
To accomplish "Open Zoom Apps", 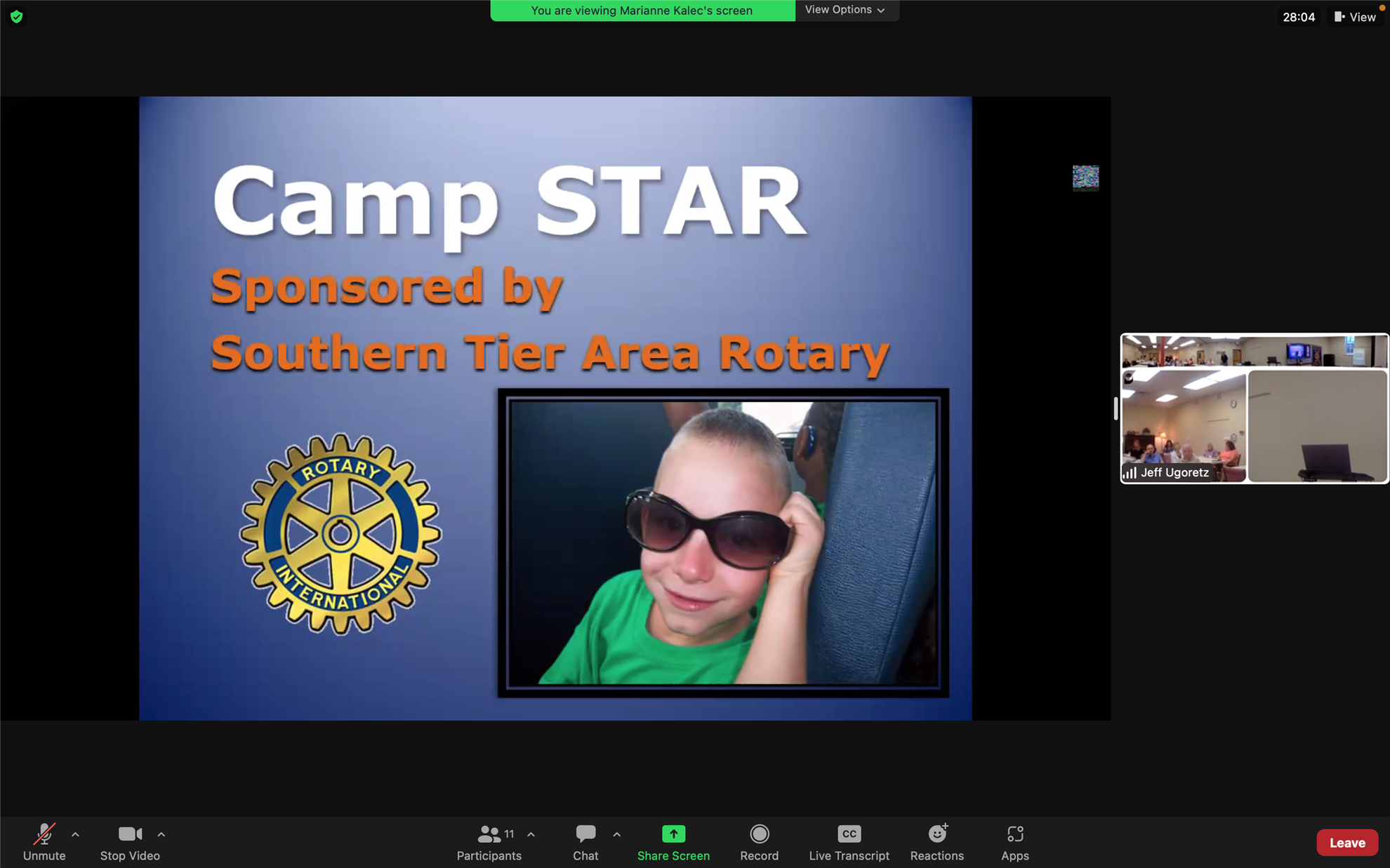I will tap(1015, 842).
